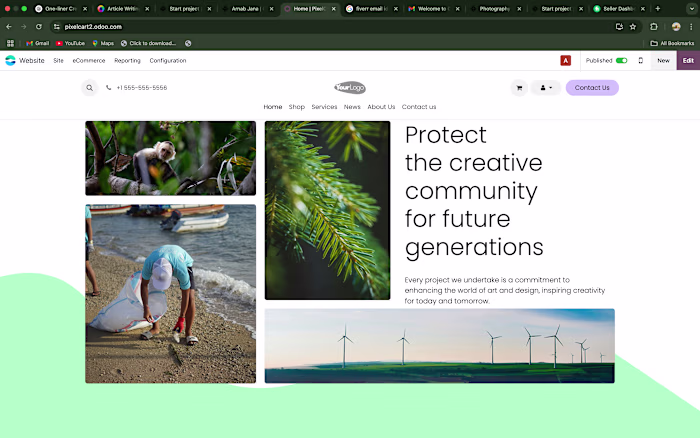Open the Site menu
Image resolution: width=700 pixels, height=438 pixels.
click(58, 60)
